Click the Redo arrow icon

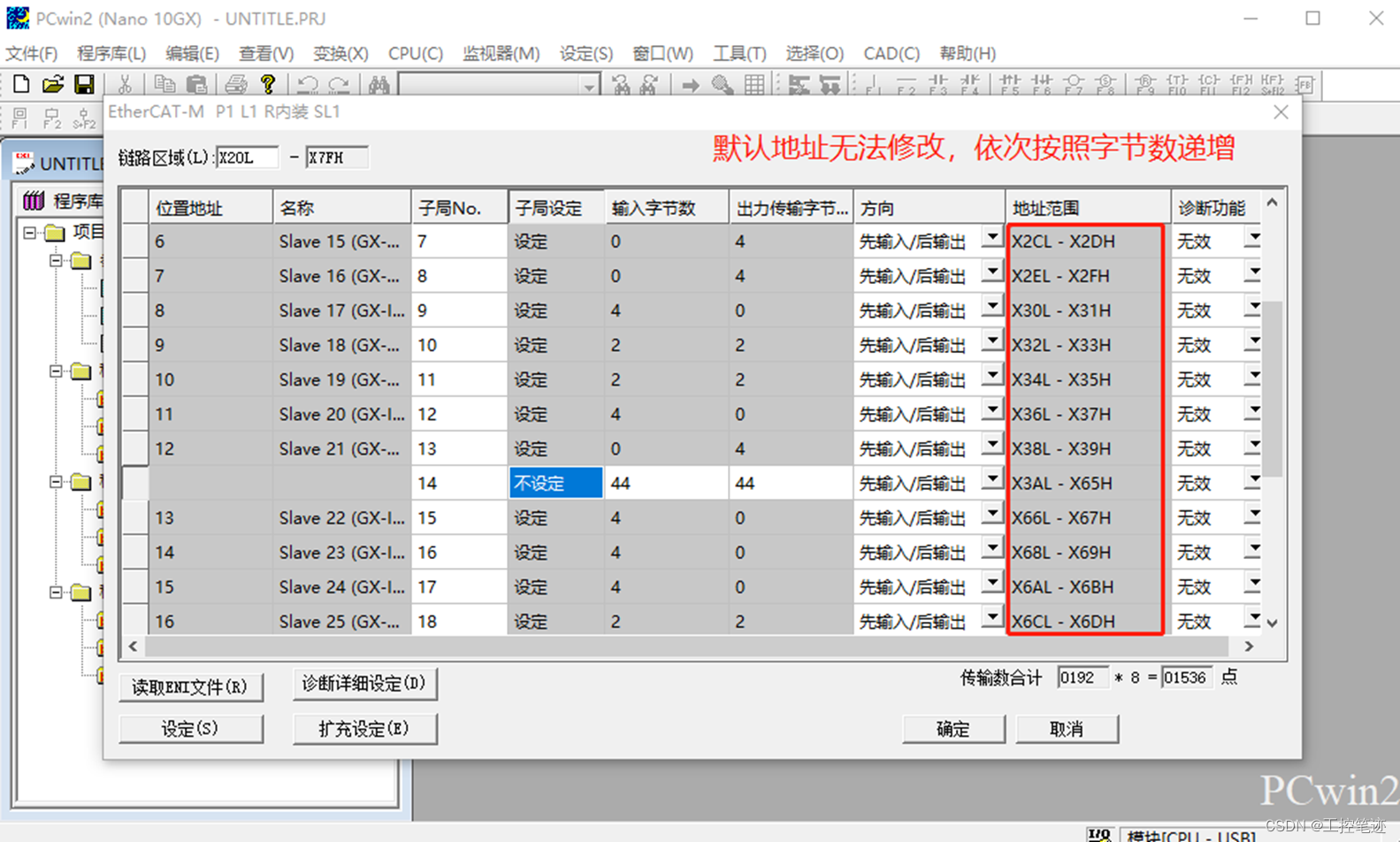[339, 84]
